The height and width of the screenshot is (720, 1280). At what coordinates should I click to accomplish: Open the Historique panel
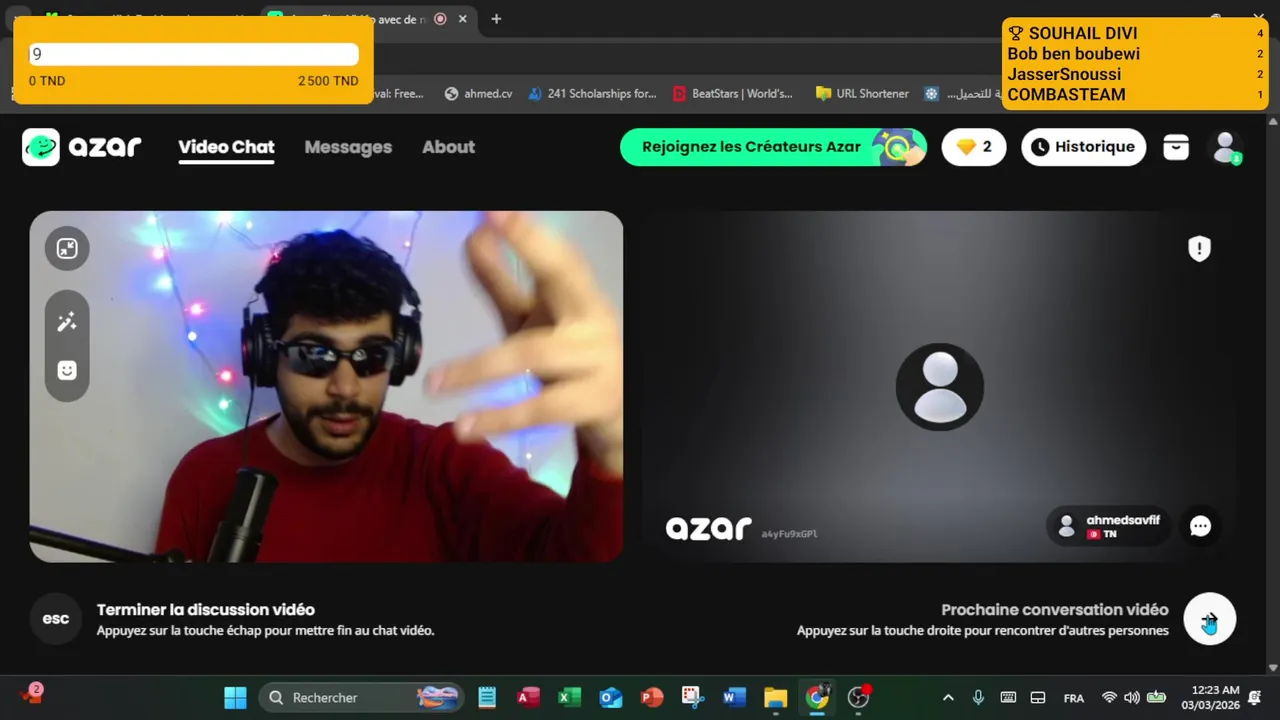pos(1083,147)
